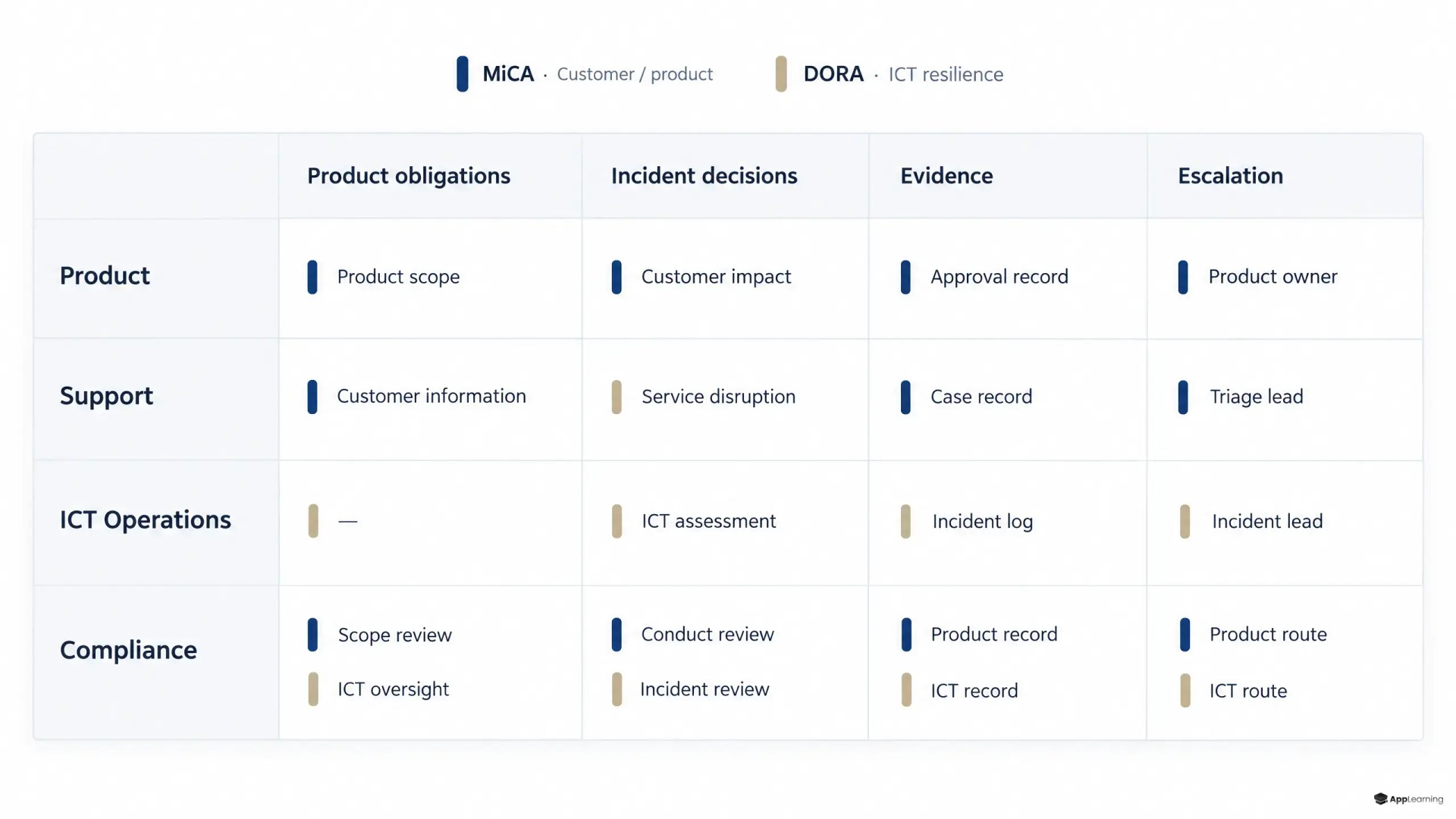Click the 'ICT route' cell text
Viewport: 1456px width, 819px height.
point(1247,691)
